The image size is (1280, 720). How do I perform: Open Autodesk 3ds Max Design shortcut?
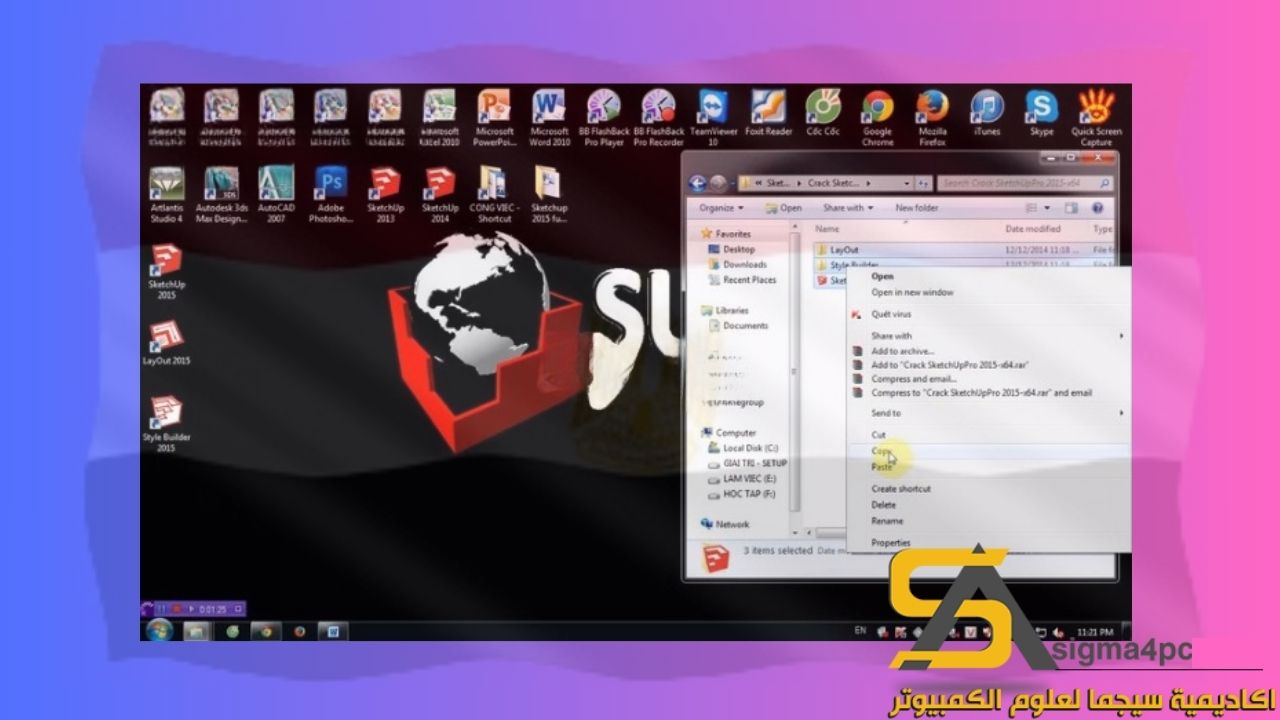(x=221, y=195)
